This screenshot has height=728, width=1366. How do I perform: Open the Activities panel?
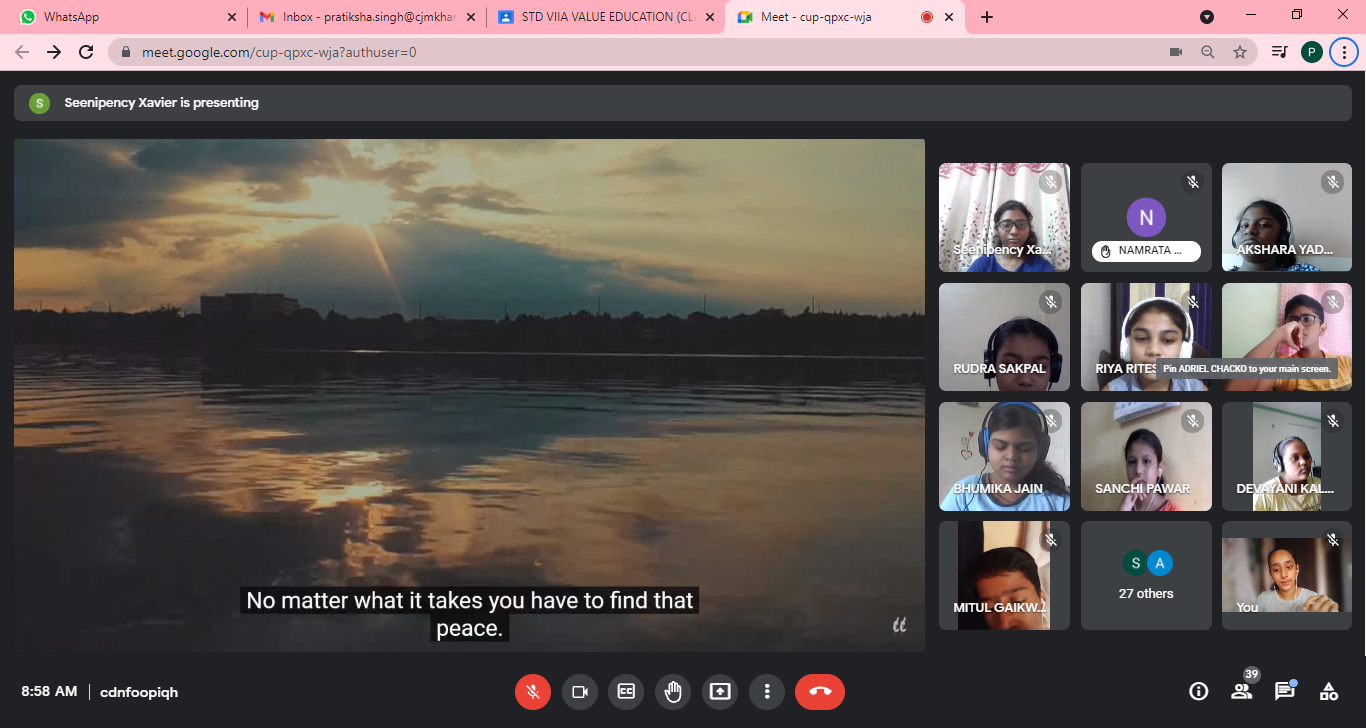1329,691
